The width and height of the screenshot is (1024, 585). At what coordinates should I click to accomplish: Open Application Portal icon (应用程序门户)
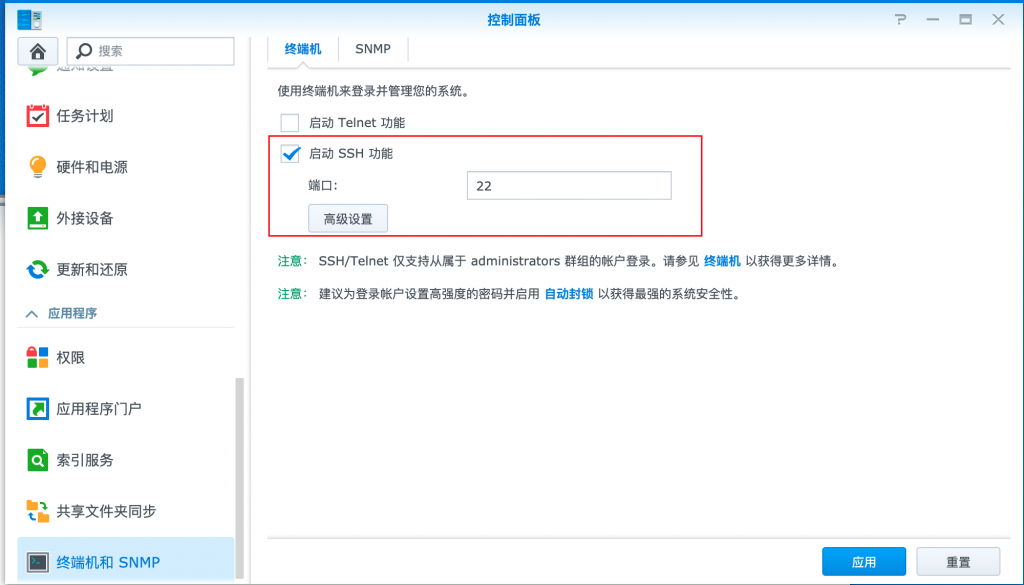tap(38, 408)
